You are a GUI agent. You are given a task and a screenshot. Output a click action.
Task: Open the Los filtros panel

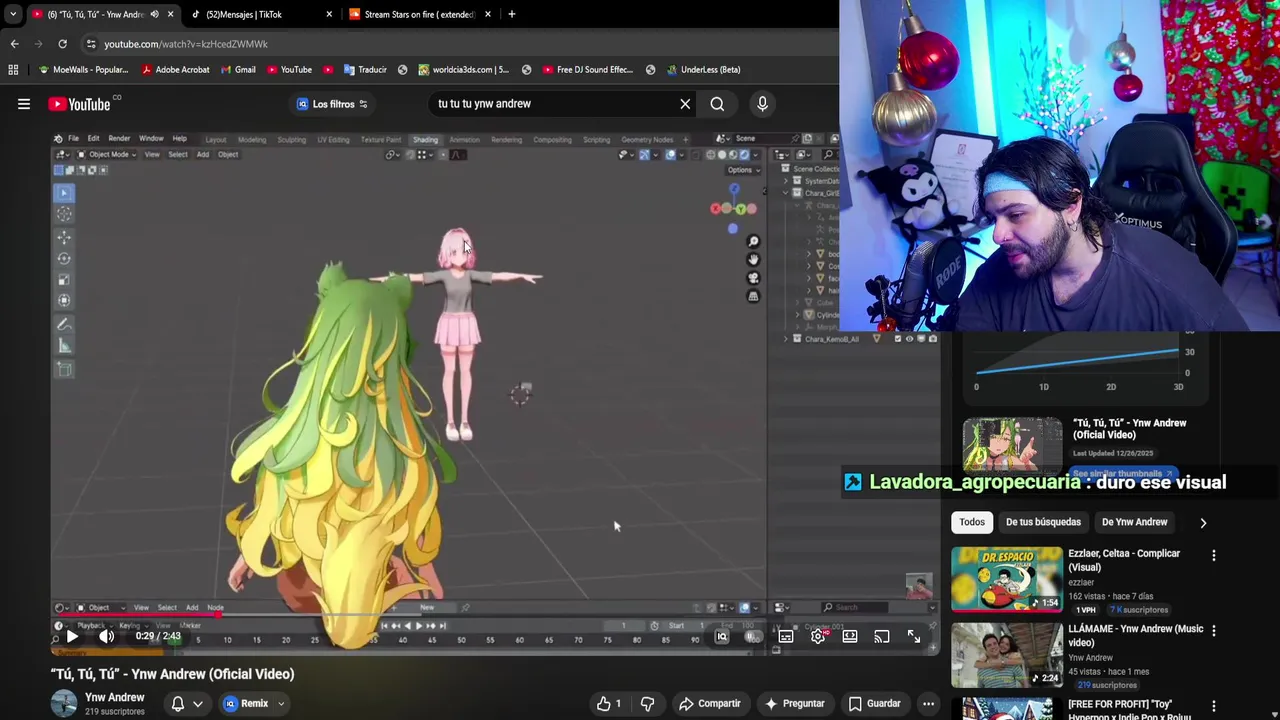(333, 104)
